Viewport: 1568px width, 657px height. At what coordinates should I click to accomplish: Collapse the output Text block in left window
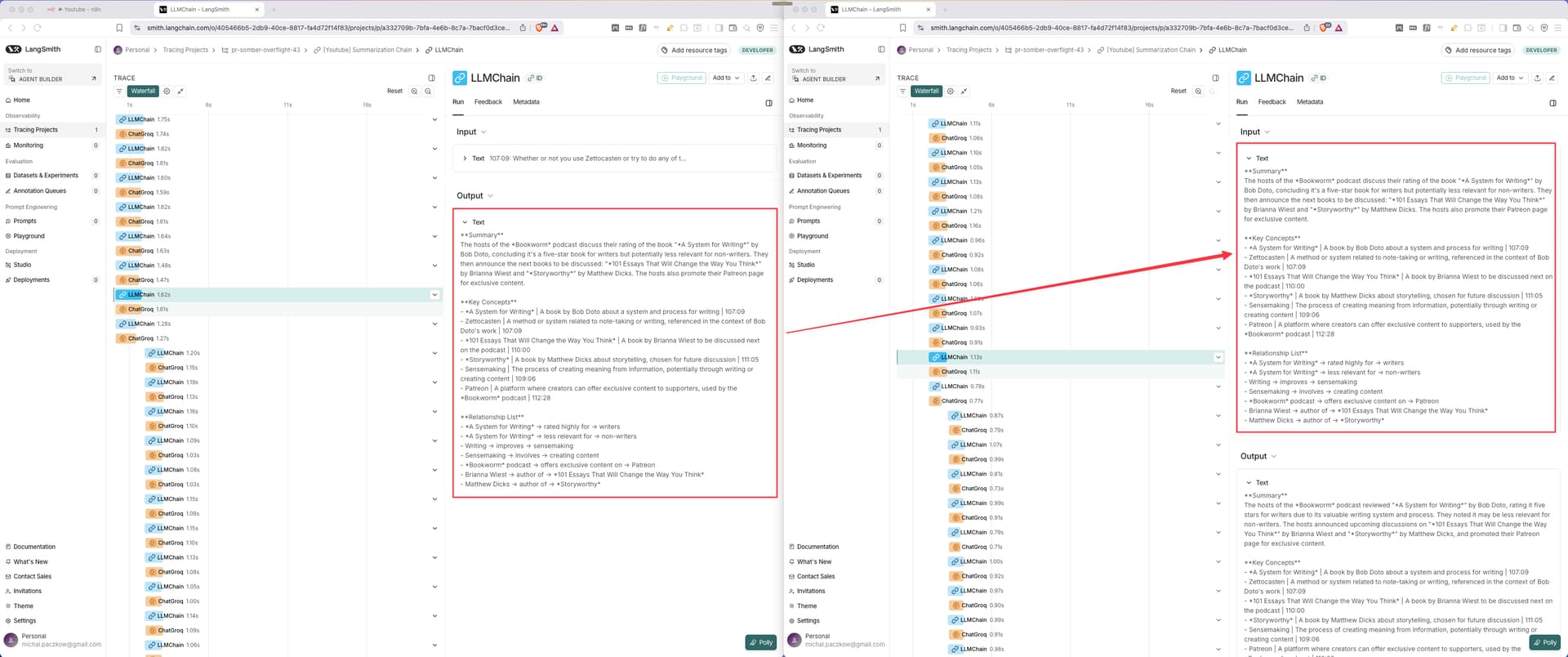click(473, 222)
